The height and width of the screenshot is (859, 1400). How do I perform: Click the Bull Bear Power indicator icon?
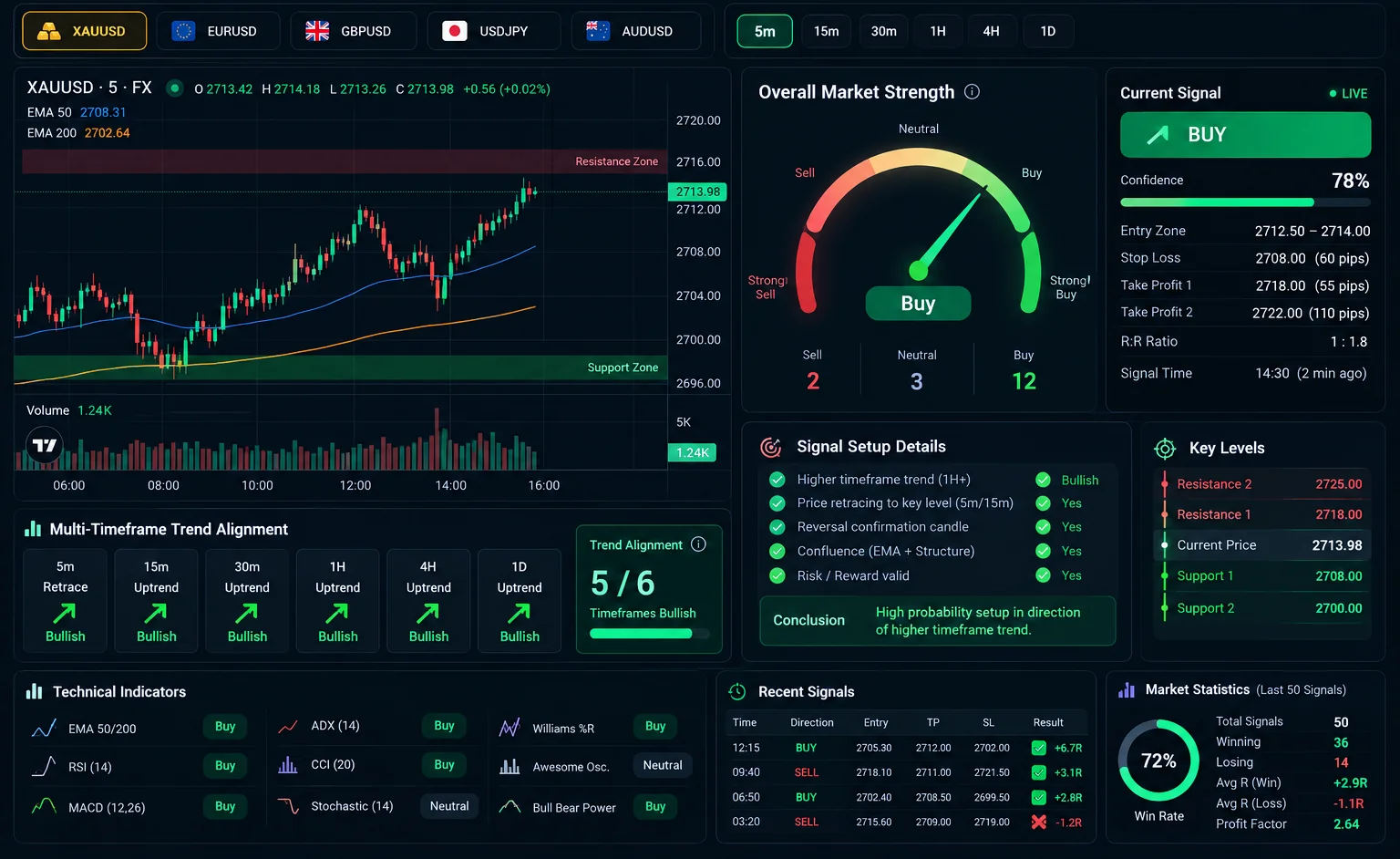[x=510, y=807]
